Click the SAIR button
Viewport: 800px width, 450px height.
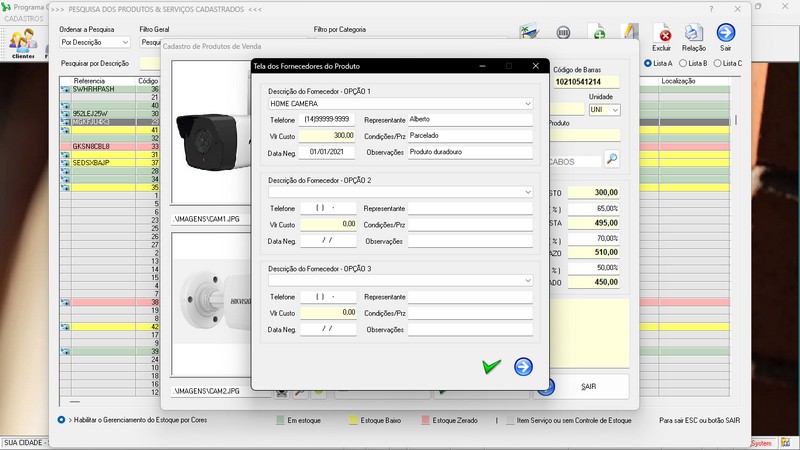[588, 385]
